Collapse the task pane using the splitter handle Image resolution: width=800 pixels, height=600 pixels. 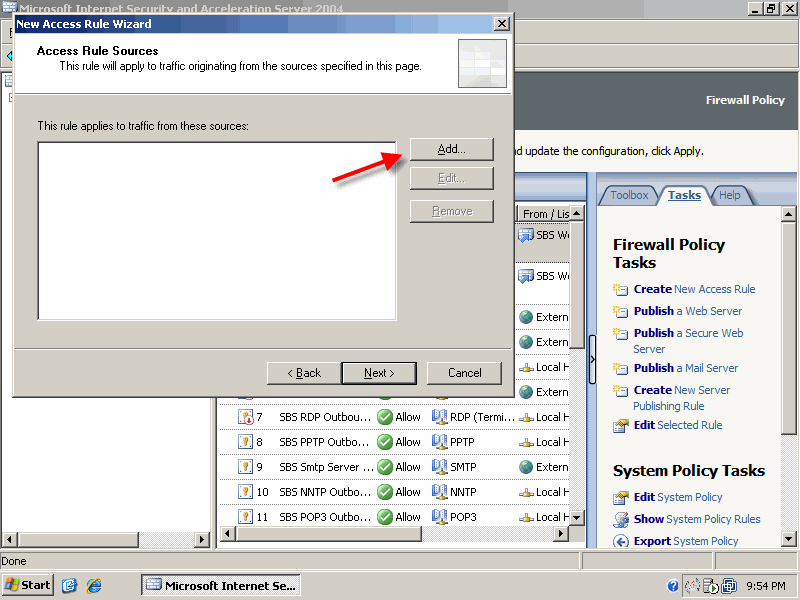point(592,360)
